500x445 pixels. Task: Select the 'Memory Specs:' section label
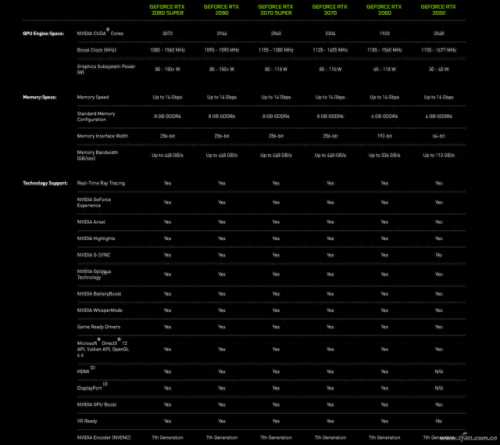[x=39, y=97]
